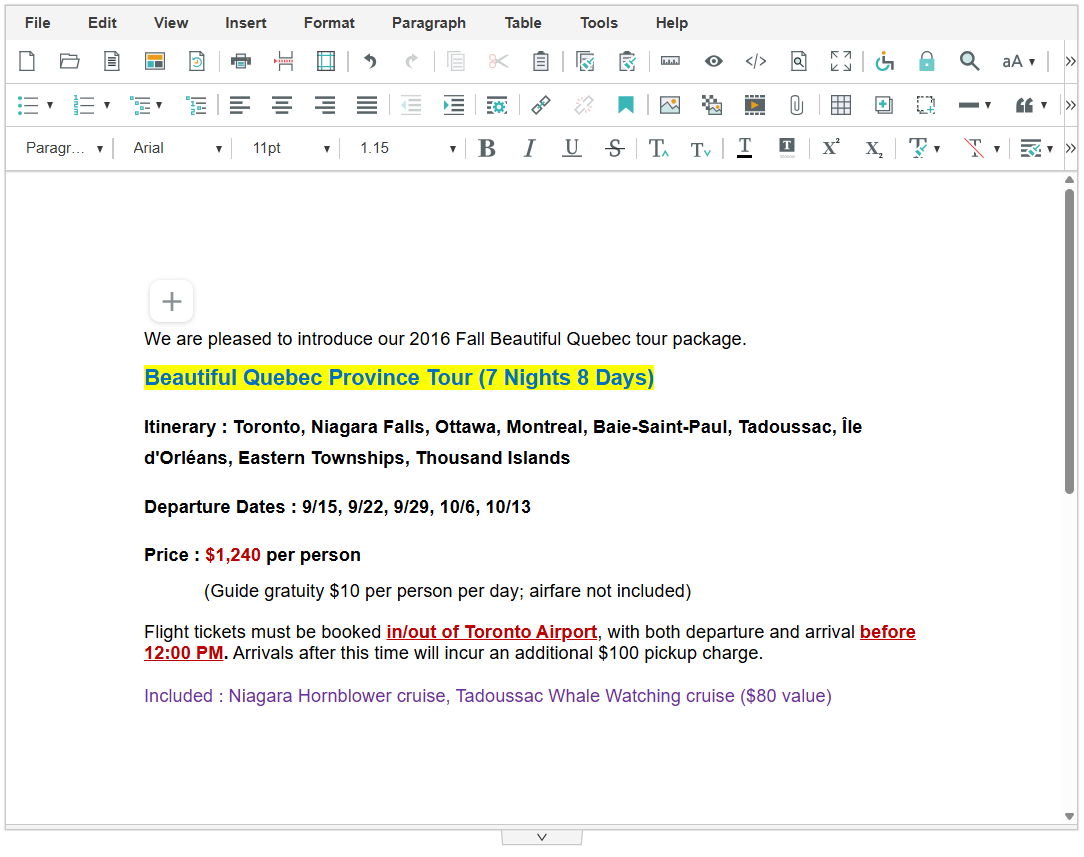Open the aA change case dropdown
The height and width of the screenshot is (857, 1084).
click(x=1019, y=62)
